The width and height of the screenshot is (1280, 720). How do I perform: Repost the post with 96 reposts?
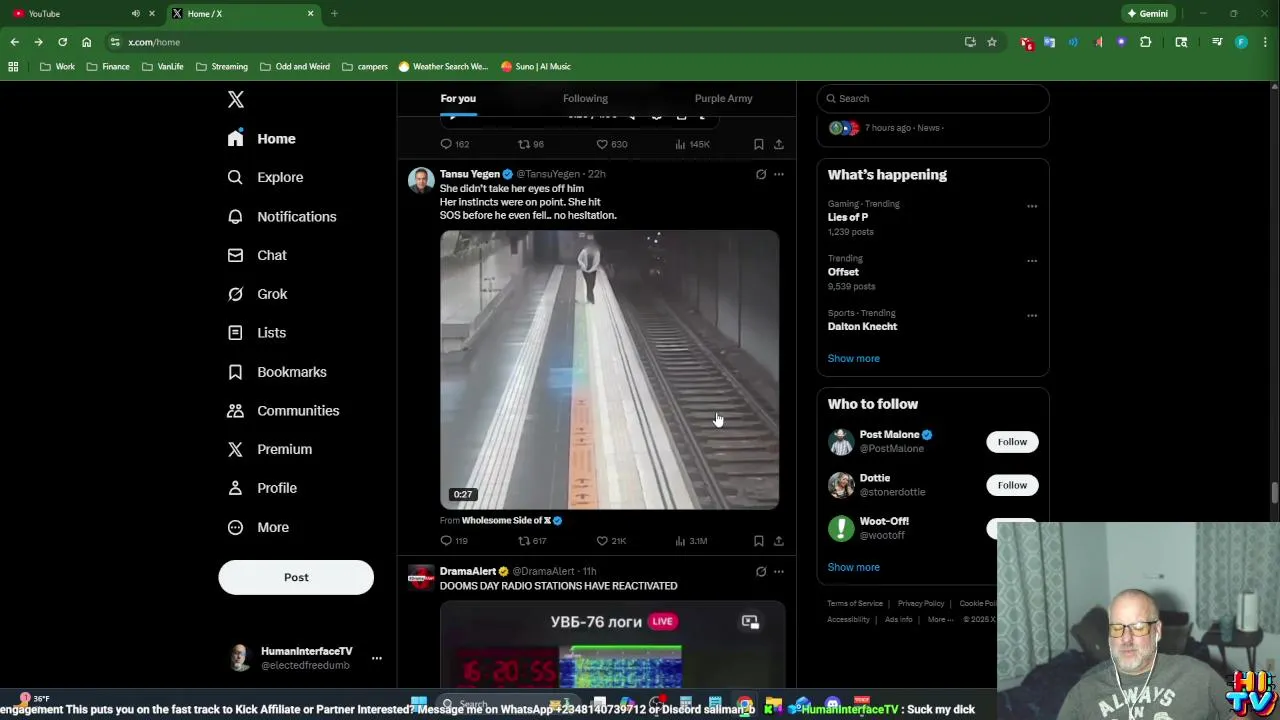click(x=531, y=144)
